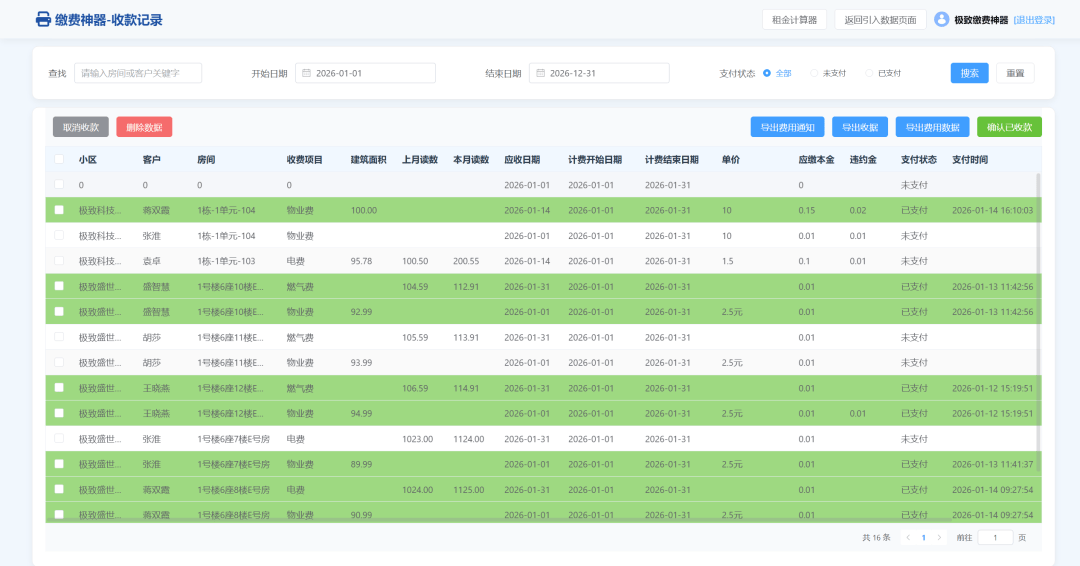Select the '全部' payment status radio

tap(767, 73)
